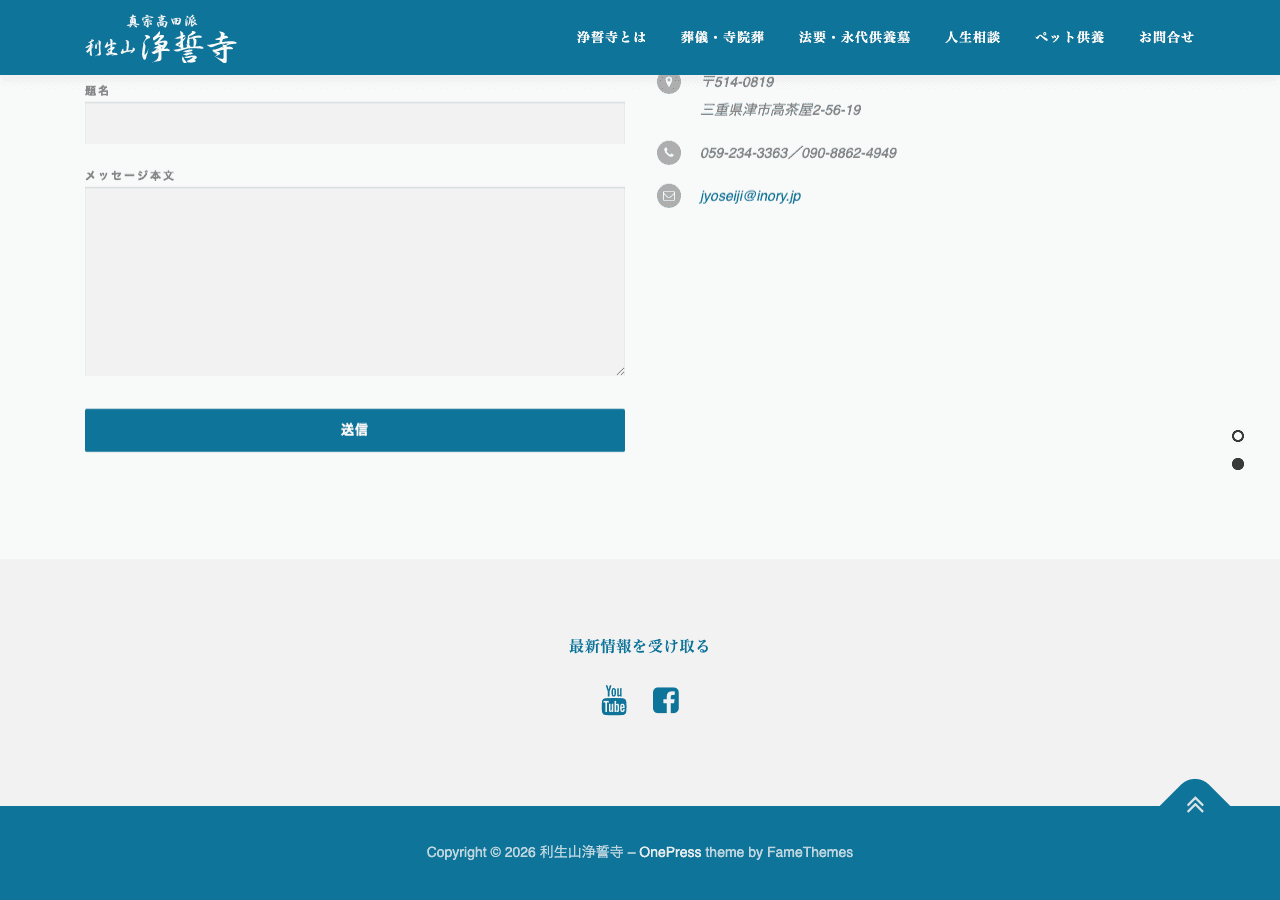This screenshot has height=900, width=1280.
Task: Open the ペット供養 menu item
Action: 1070,37
